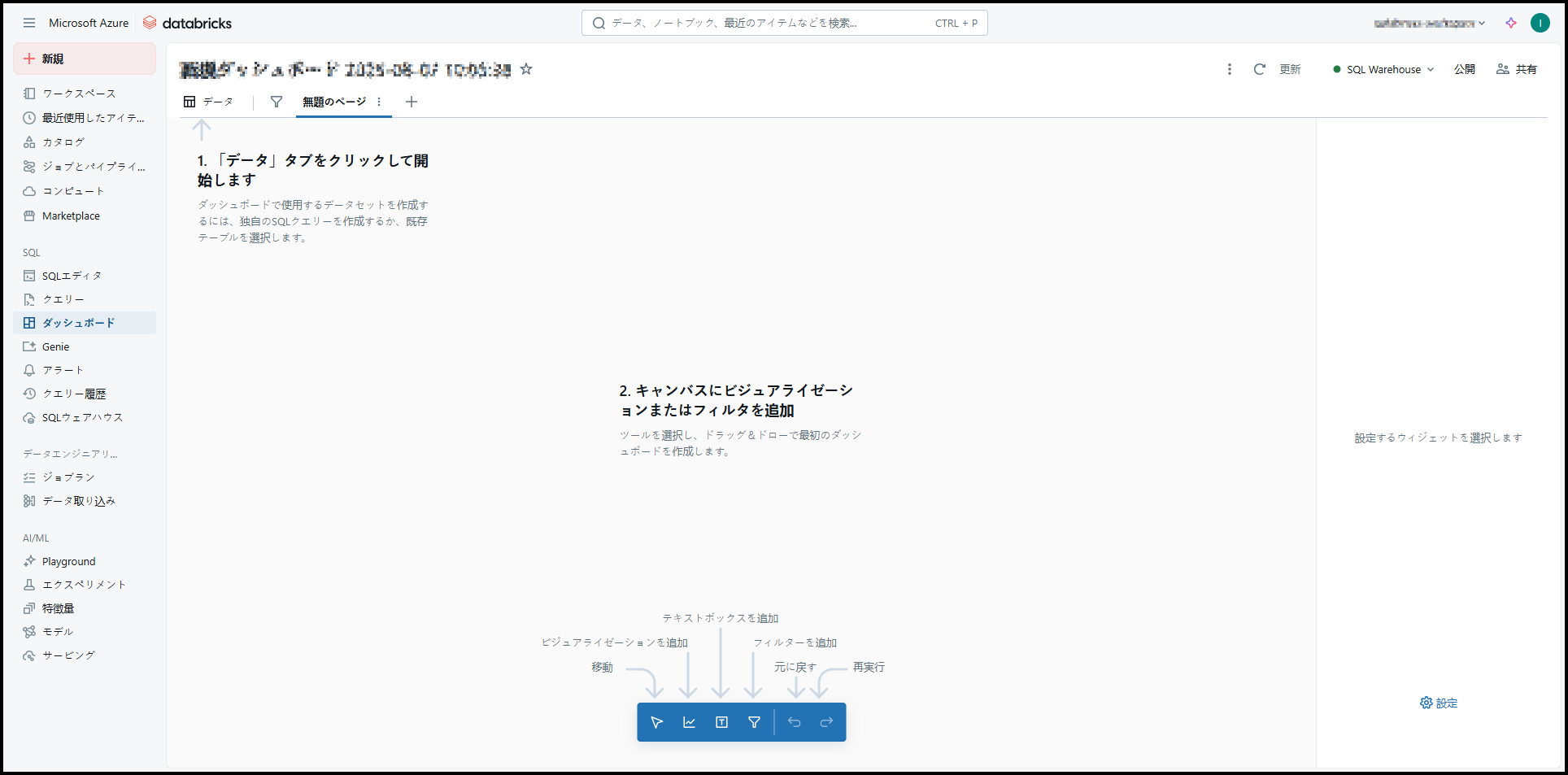Open エクスペリメント in sidebar
The height and width of the screenshot is (775, 1568).
pos(85,585)
